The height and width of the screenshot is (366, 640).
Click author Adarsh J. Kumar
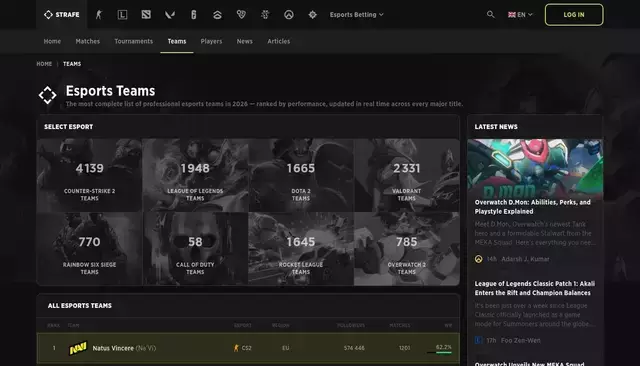pos(525,259)
